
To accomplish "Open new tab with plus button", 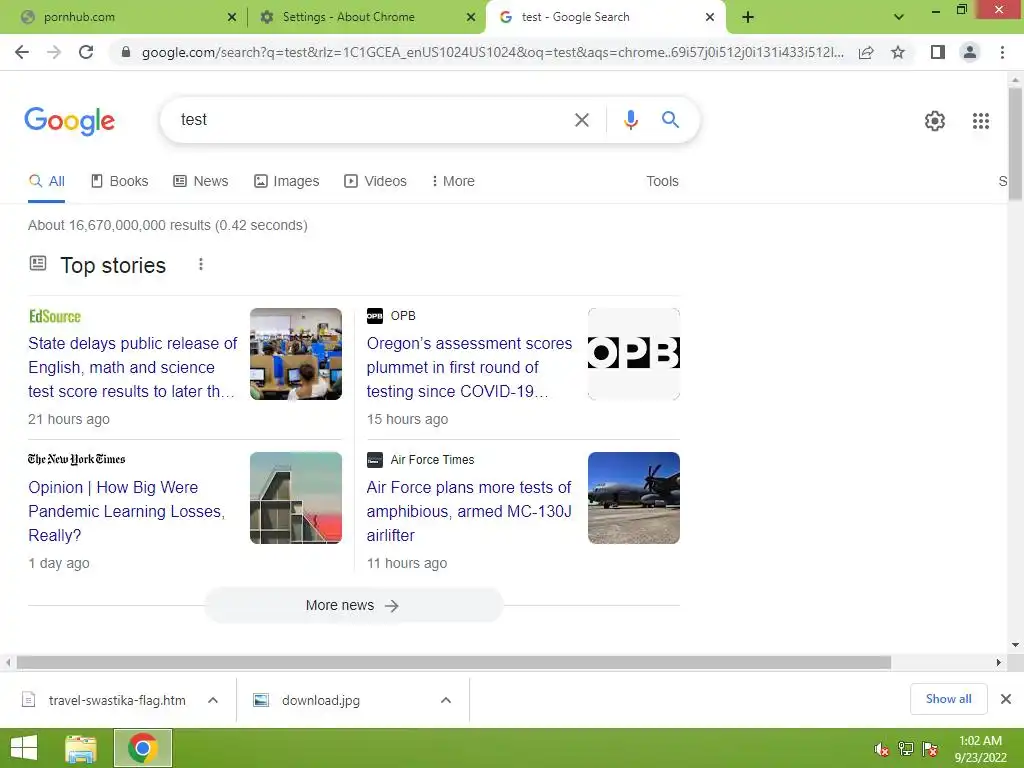I will [748, 17].
